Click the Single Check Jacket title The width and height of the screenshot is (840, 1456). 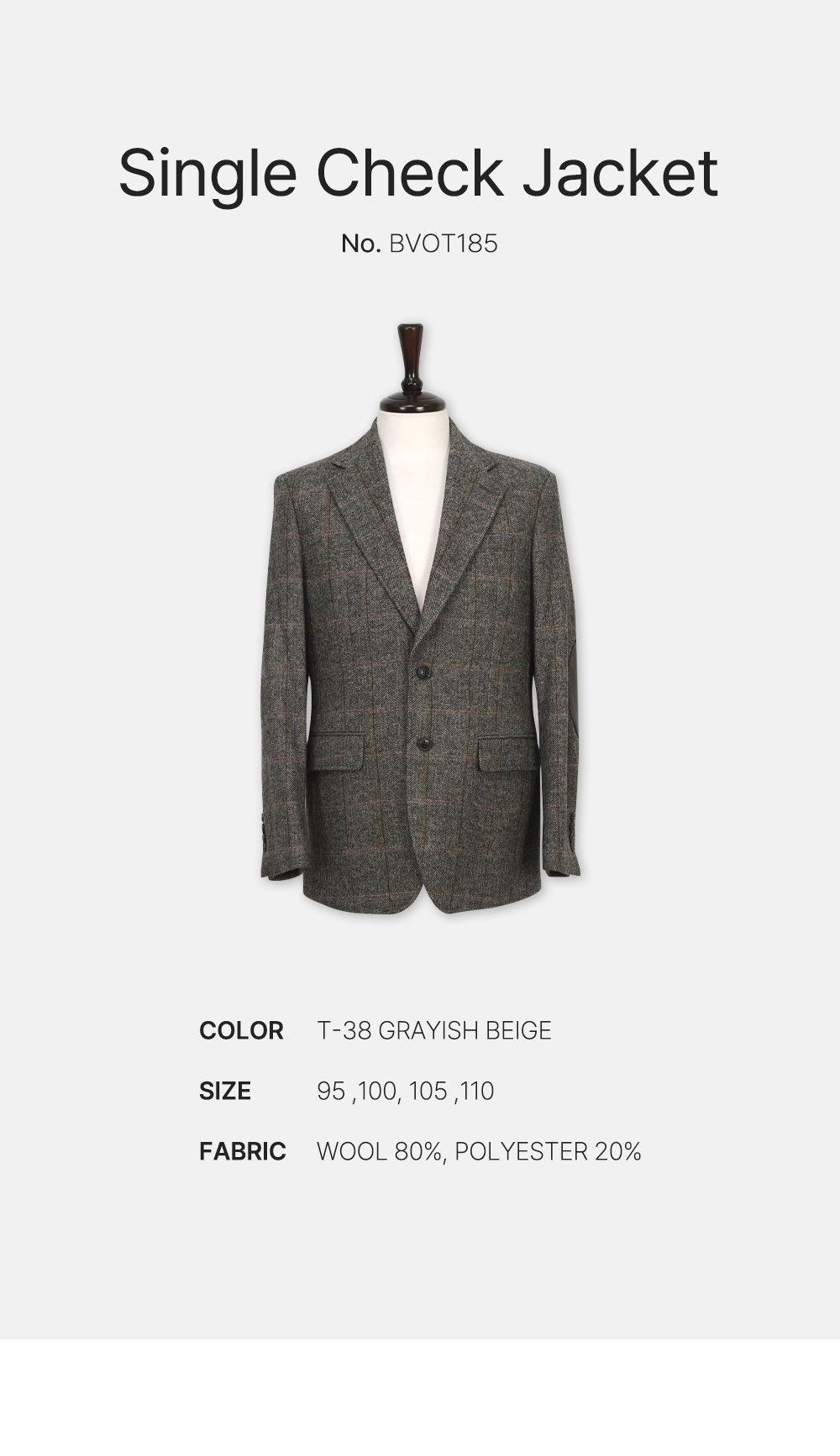coord(418,175)
